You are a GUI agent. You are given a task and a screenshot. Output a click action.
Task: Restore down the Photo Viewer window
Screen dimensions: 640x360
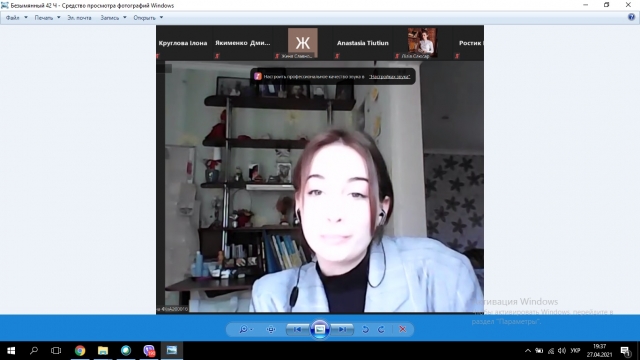(607, 5)
